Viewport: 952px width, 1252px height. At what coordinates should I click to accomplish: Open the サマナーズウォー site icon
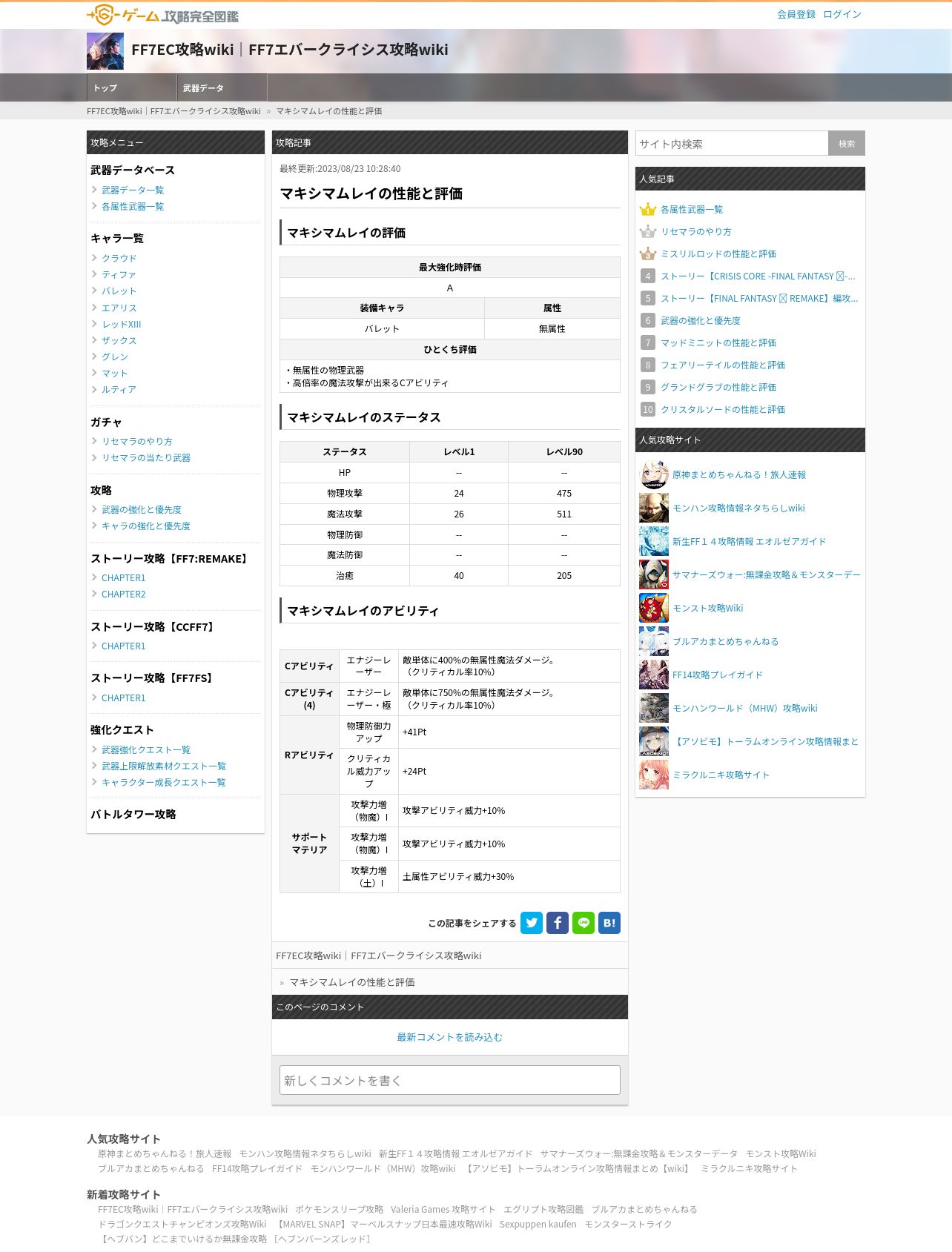tap(654, 574)
